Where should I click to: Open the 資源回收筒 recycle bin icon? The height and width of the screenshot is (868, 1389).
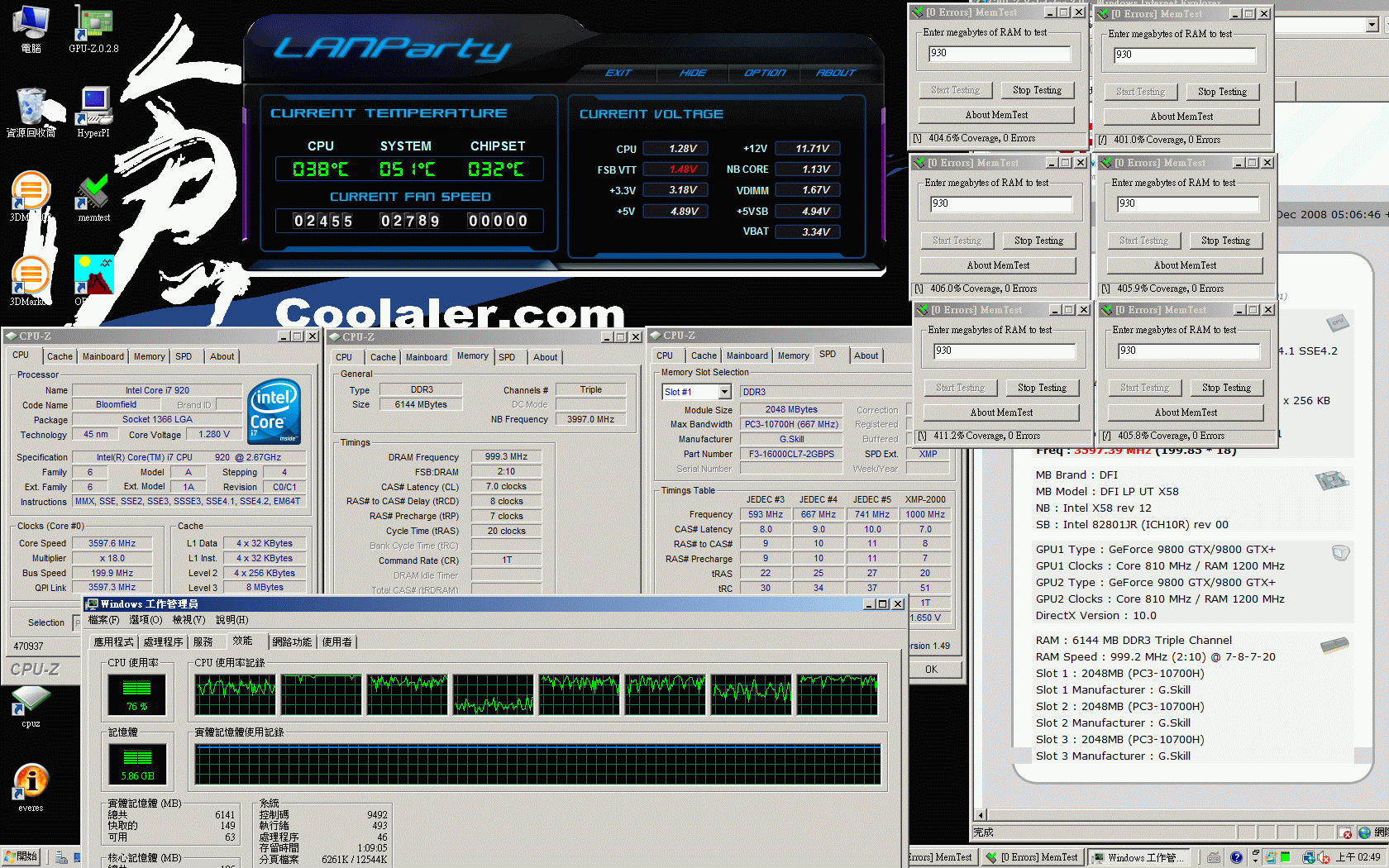[x=31, y=112]
